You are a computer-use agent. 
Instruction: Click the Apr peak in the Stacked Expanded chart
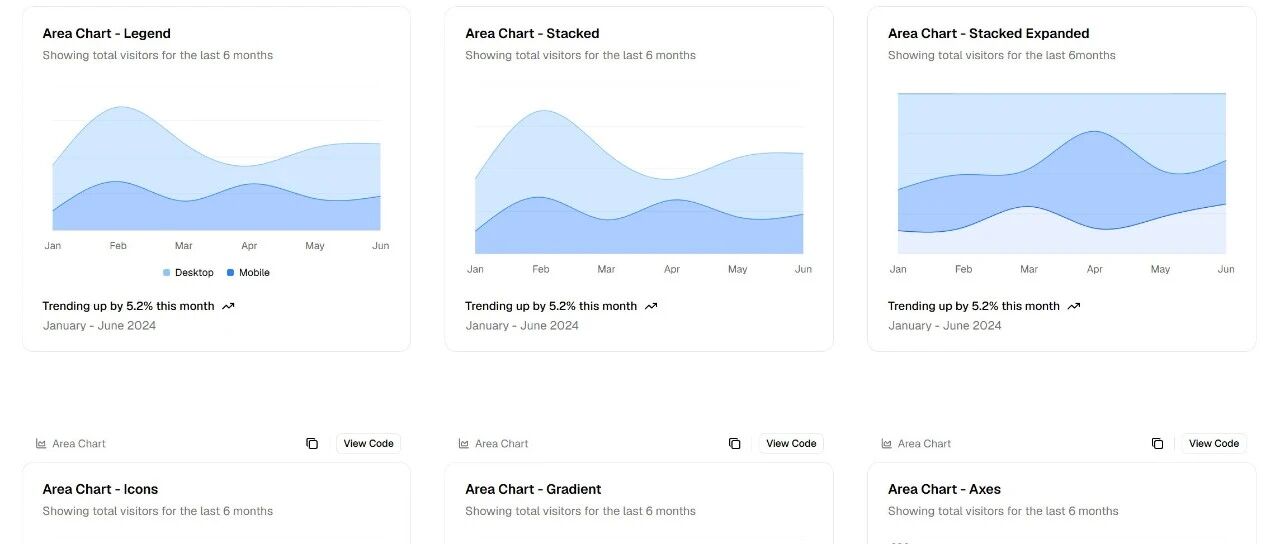click(1095, 132)
